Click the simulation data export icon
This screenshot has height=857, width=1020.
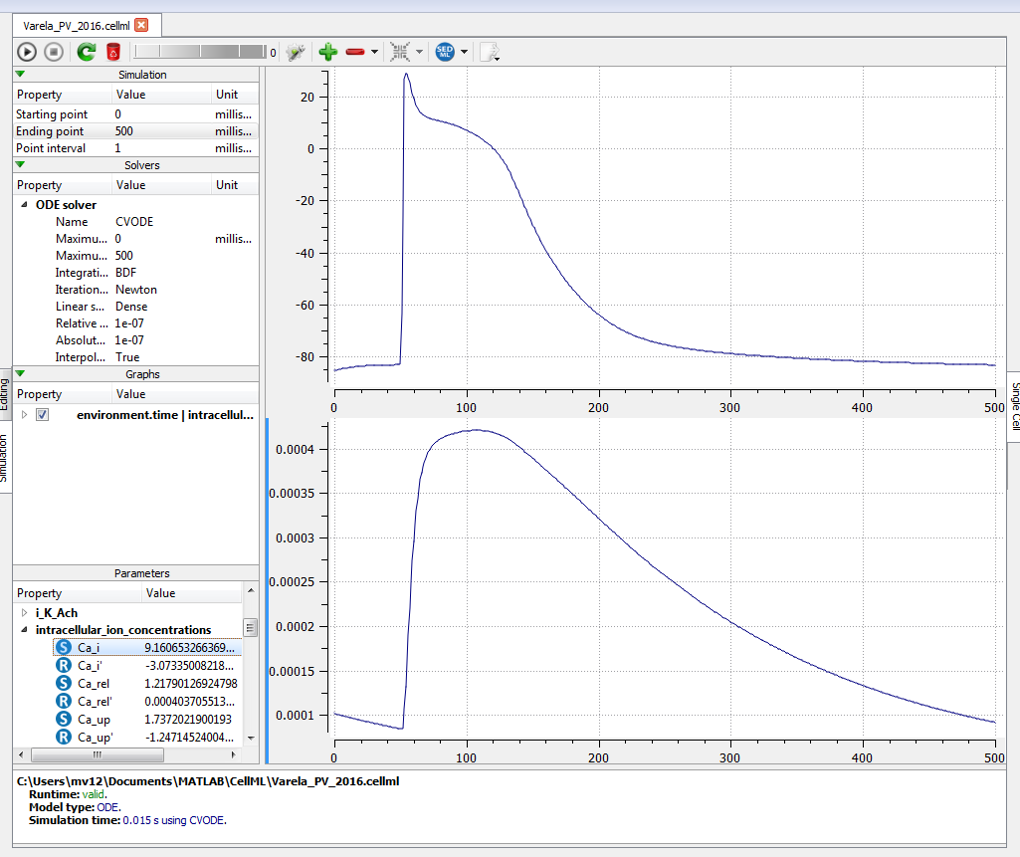click(x=488, y=52)
